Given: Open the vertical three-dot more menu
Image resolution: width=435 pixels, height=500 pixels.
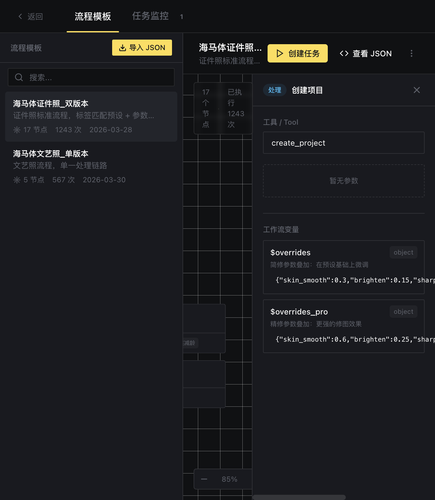Looking at the screenshot, I should [x=411, y=53].
